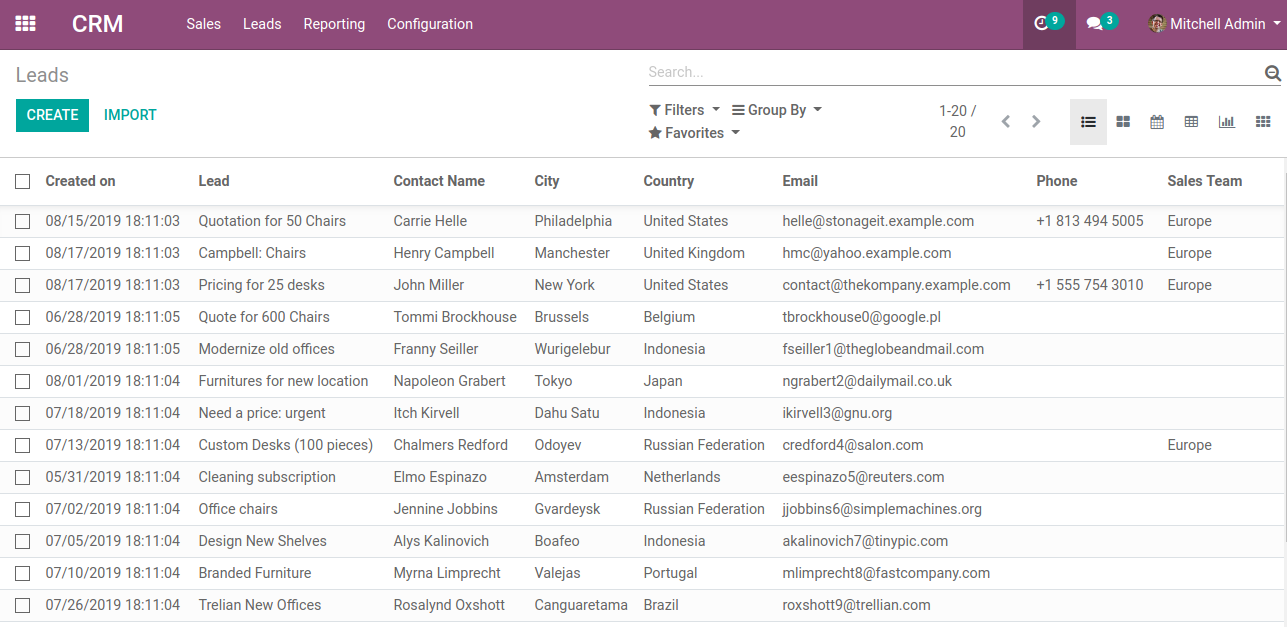Viewport: 1287px width, 627px height.
Task: Check the Quote for 600 Chairs row
Action: (22, 317)
